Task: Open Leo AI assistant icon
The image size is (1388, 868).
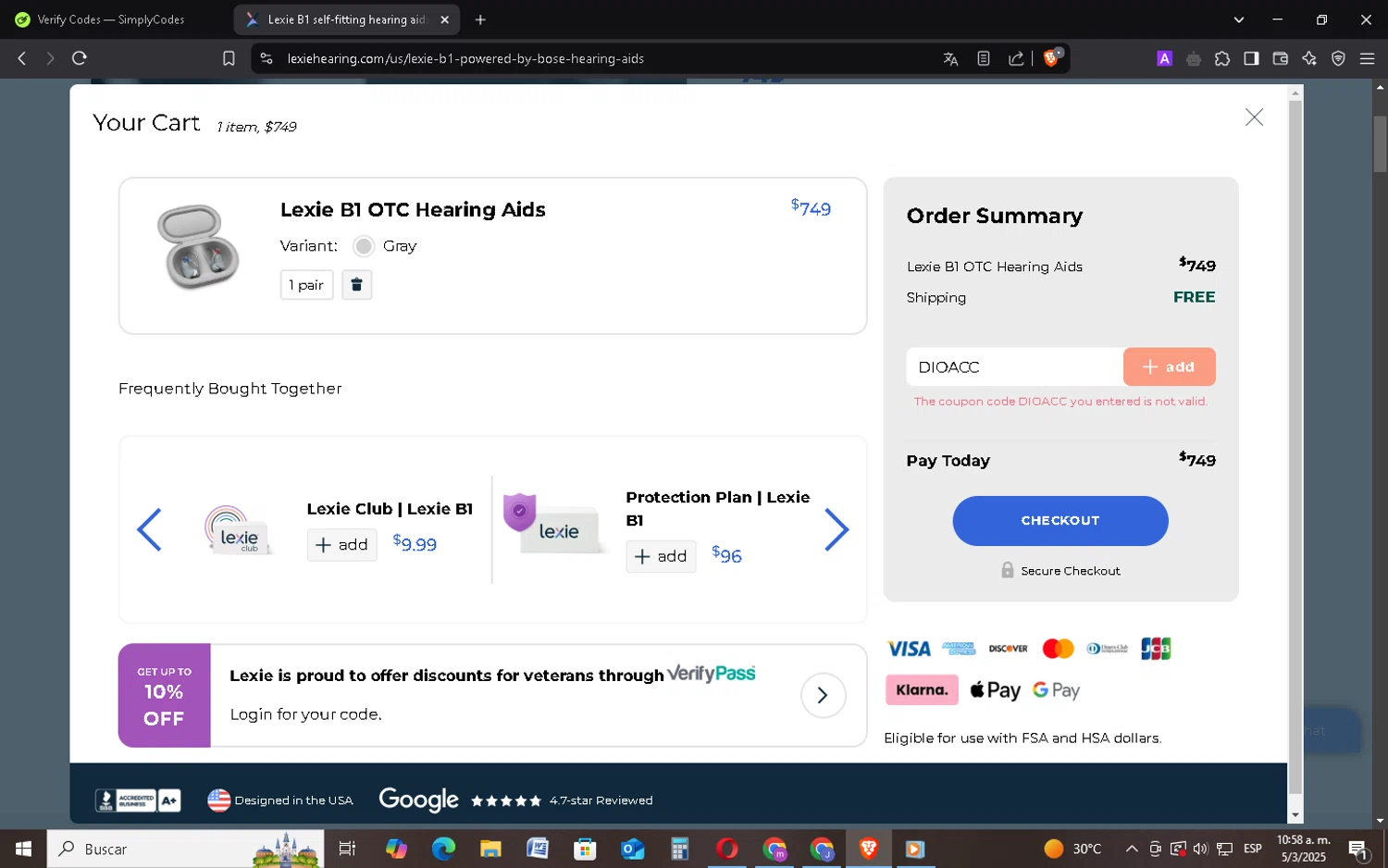Action: [1309, 58]
